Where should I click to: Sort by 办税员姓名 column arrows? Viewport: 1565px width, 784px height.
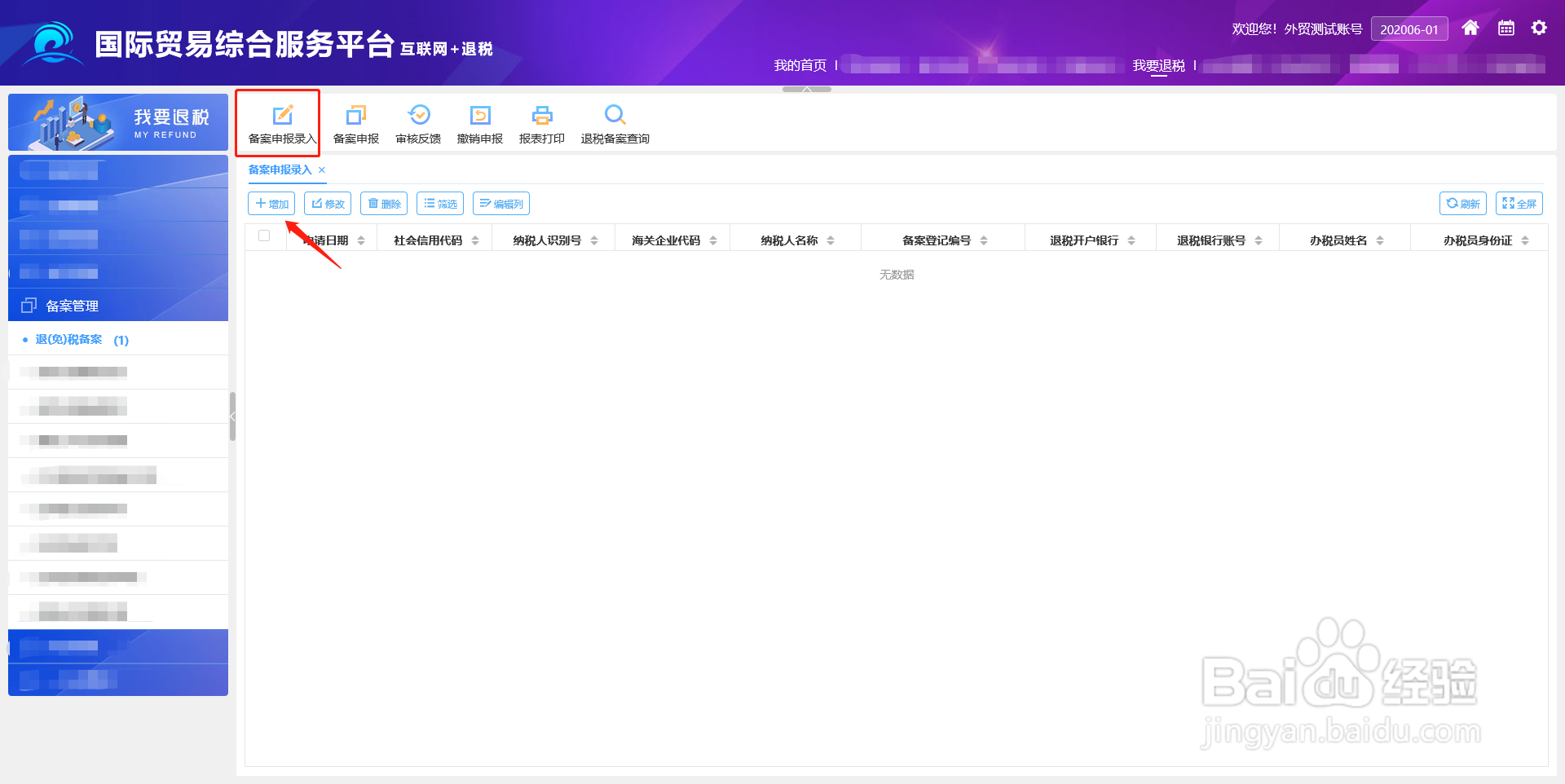coord(1380,240)
